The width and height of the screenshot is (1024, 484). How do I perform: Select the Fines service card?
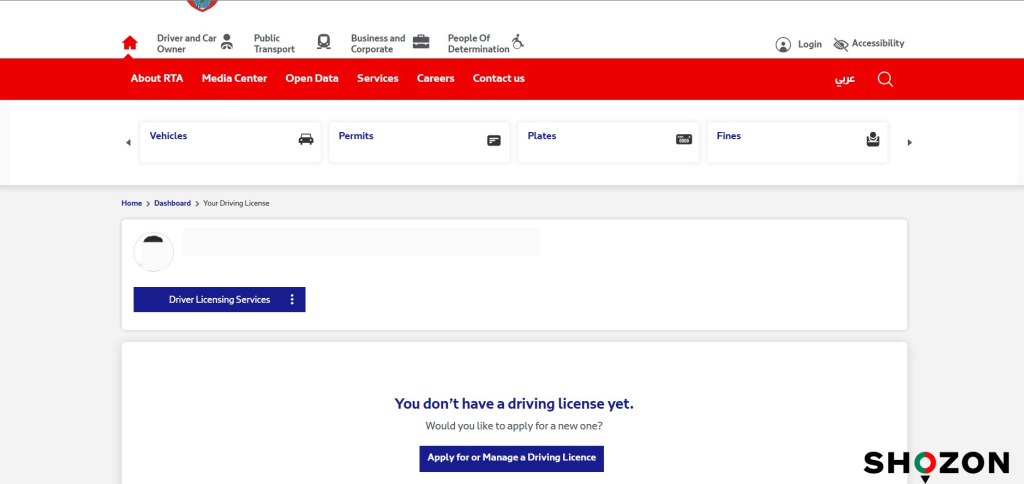point(797,142)
